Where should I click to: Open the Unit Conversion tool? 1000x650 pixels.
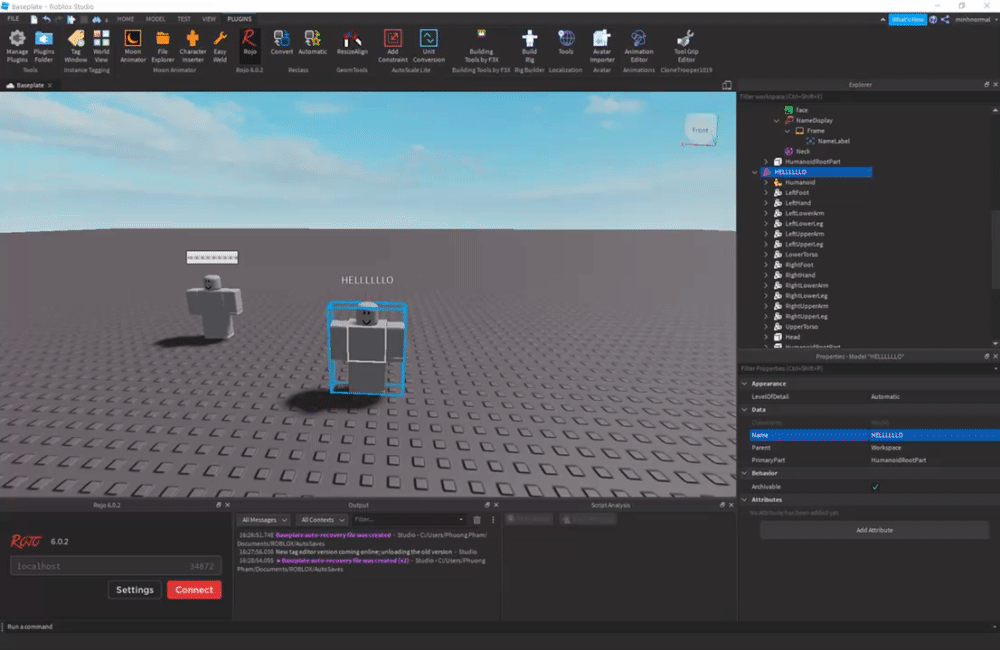coord(429,46)
